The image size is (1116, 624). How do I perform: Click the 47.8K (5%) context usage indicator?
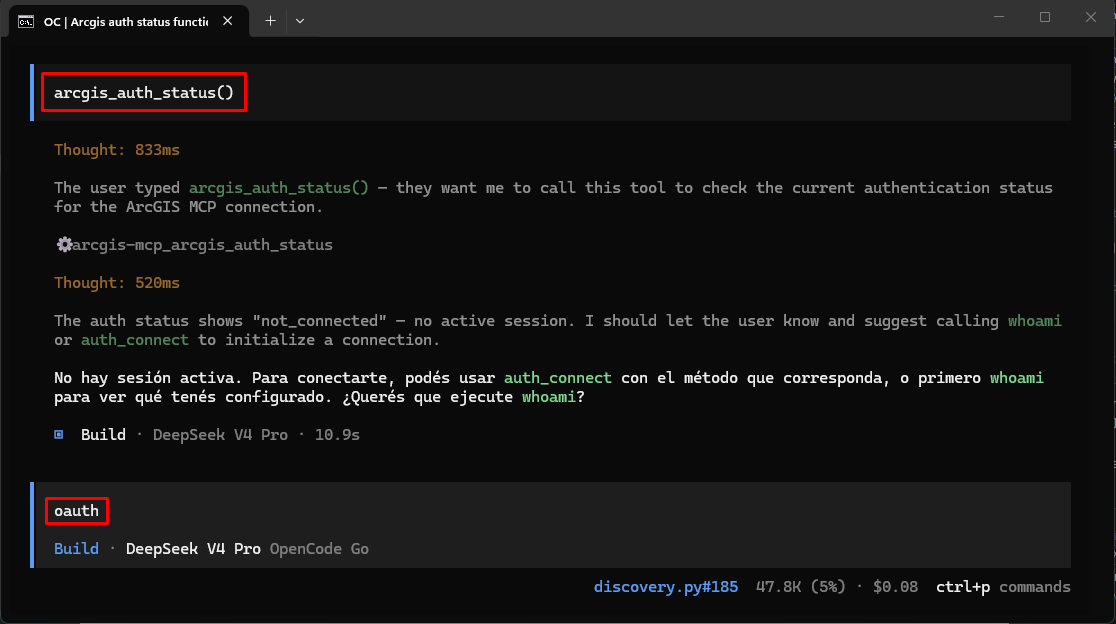(x=801, y=587)
